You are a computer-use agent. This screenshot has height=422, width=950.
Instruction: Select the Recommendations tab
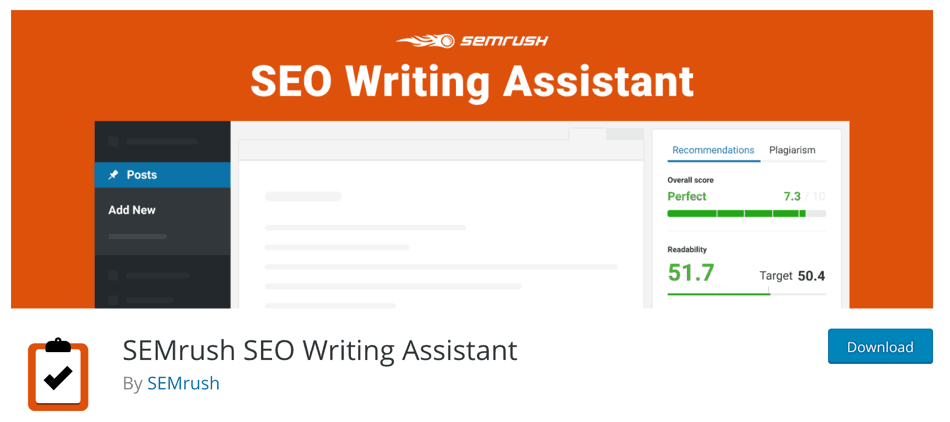(x=713, y=150)
